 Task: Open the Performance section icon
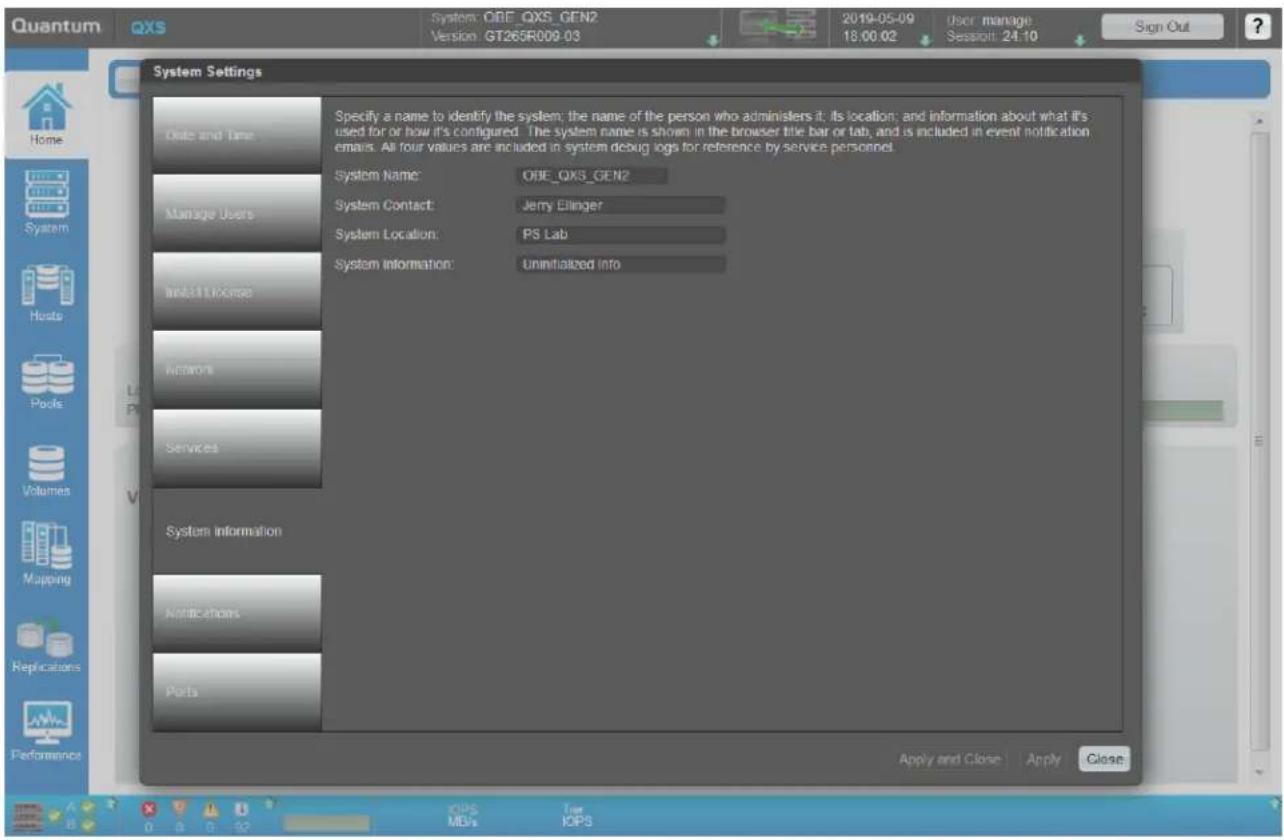(x=49, y=722)
